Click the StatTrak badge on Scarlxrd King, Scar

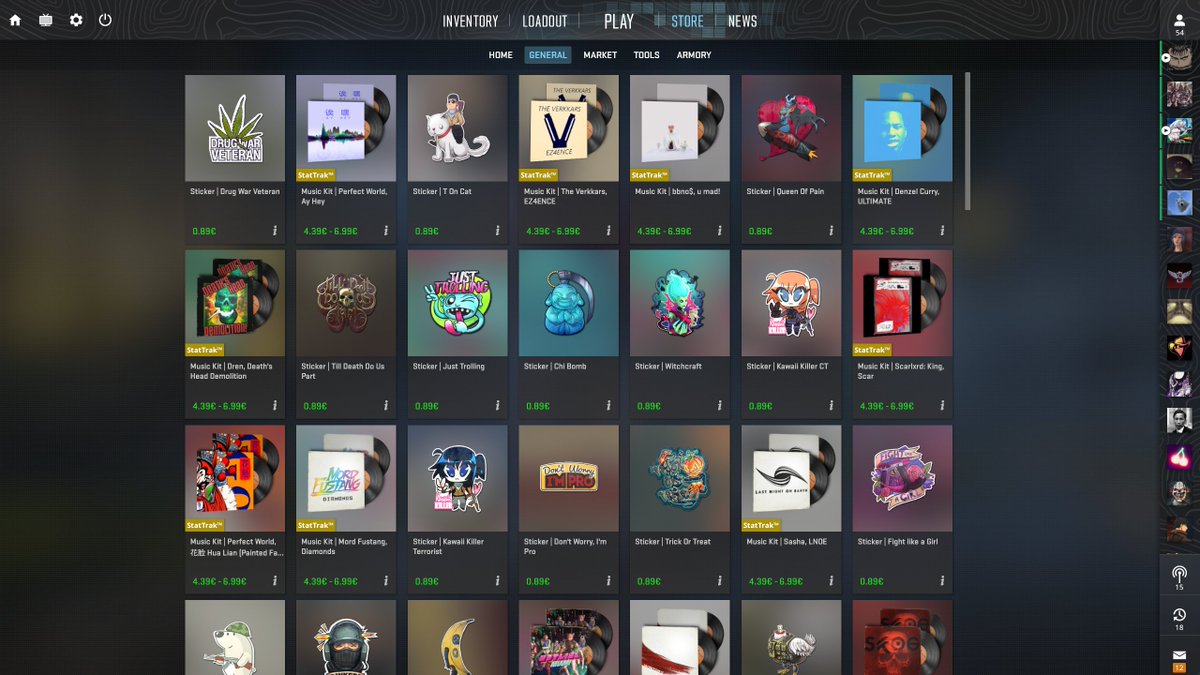point(872,350)
